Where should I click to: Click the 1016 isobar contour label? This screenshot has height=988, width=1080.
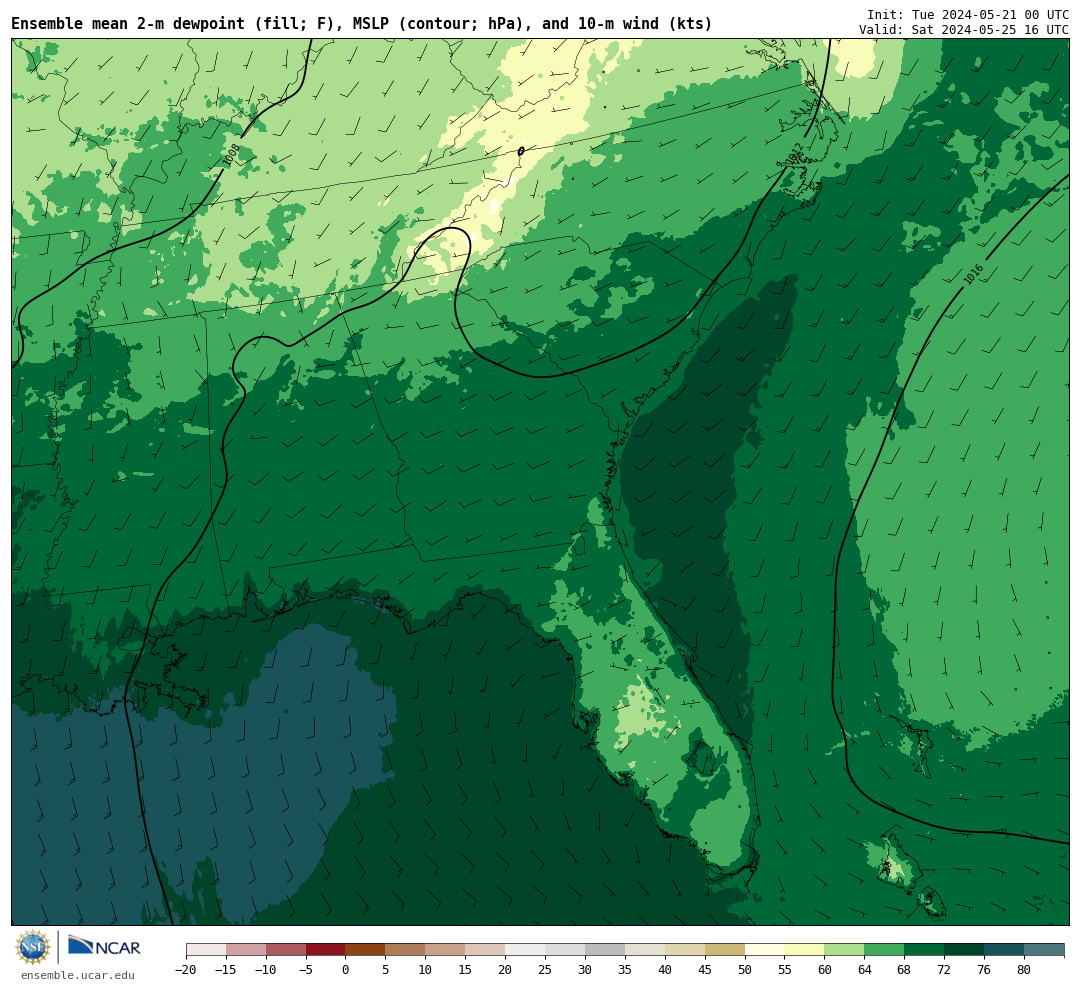[x=973, y=274]
